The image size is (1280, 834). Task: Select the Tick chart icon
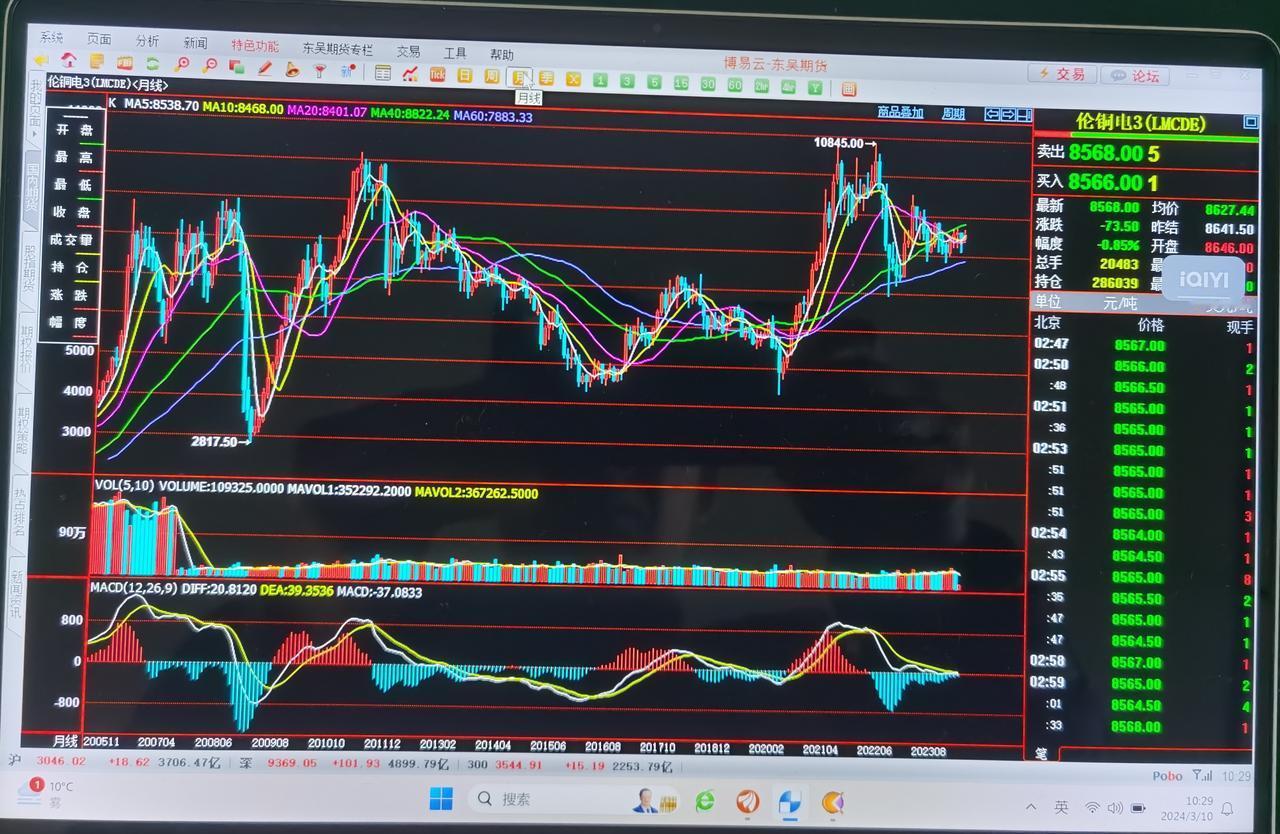[x=437, y=75]
